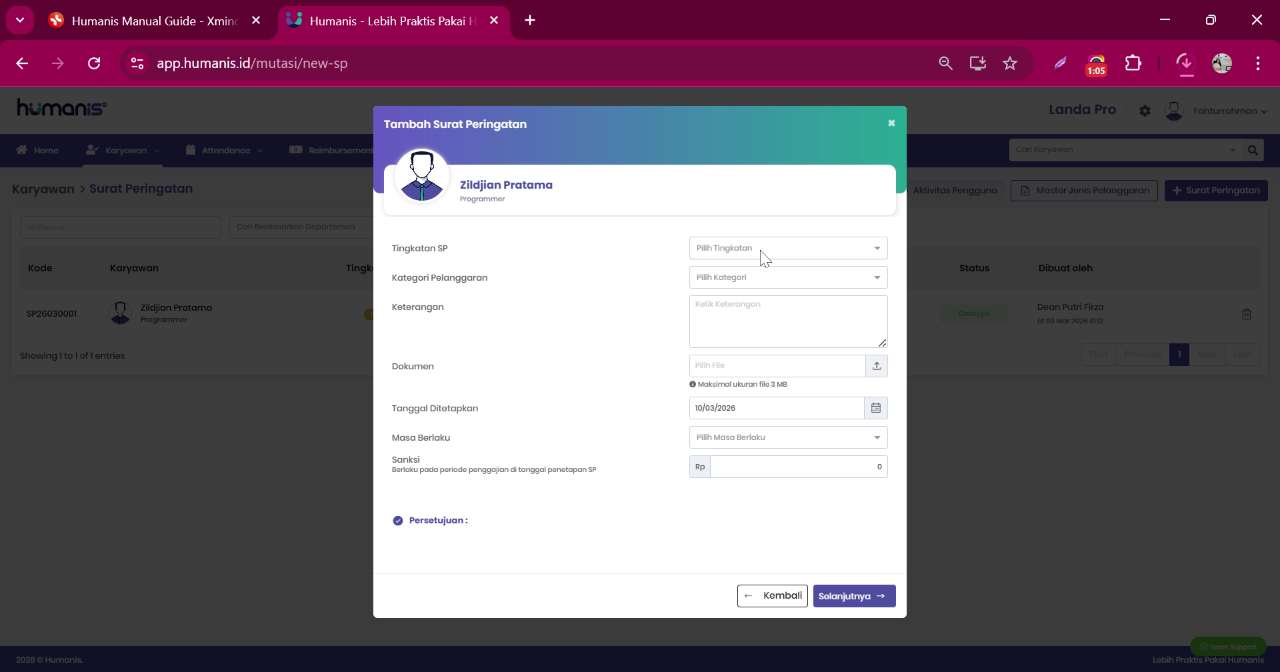This screenshot has height=672, width=1280.
Task: Click the + Surat Peringatan button
Action: 1216,190
